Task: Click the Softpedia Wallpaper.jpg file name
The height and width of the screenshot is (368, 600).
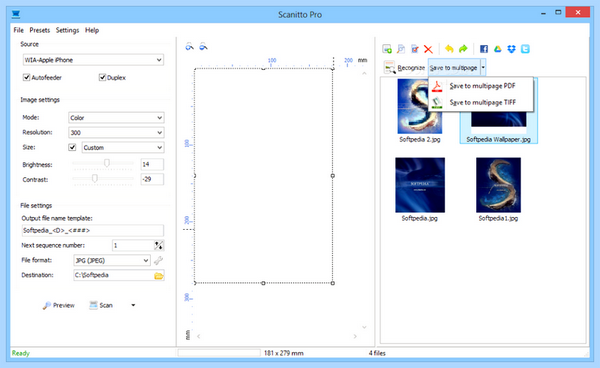Action: (498, 140)
